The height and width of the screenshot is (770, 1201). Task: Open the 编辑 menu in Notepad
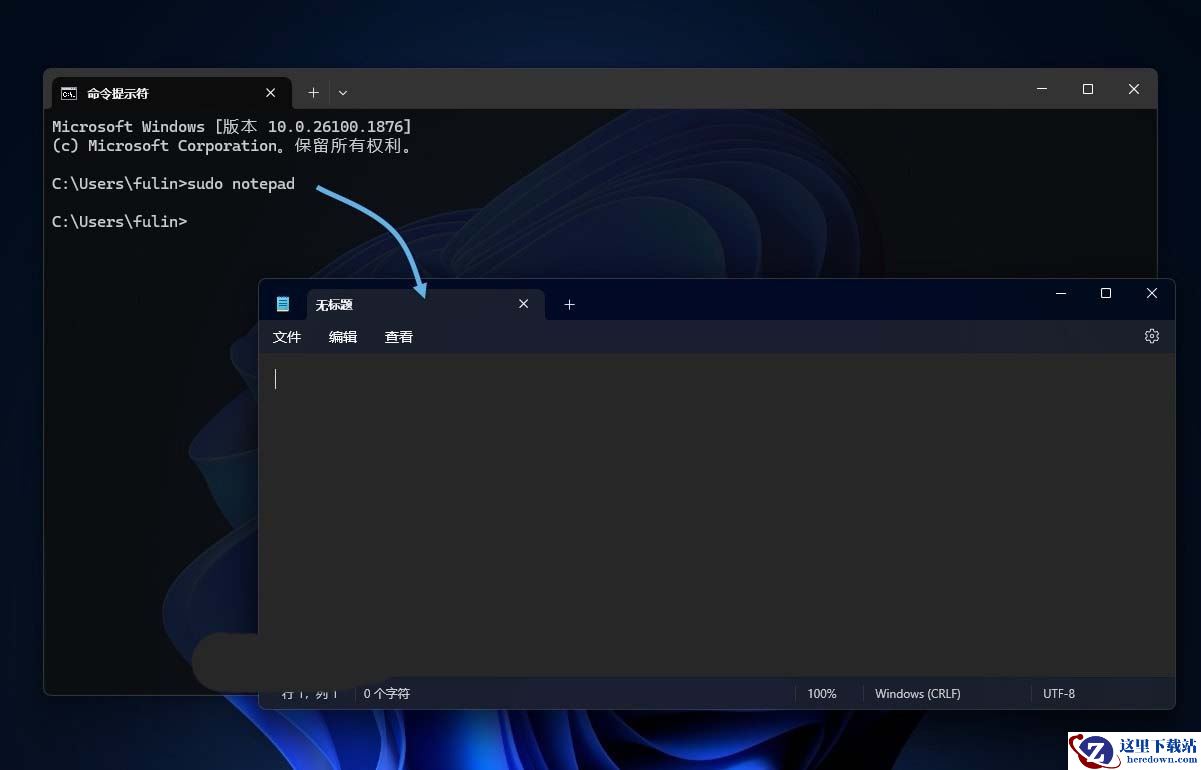(343, 337)
